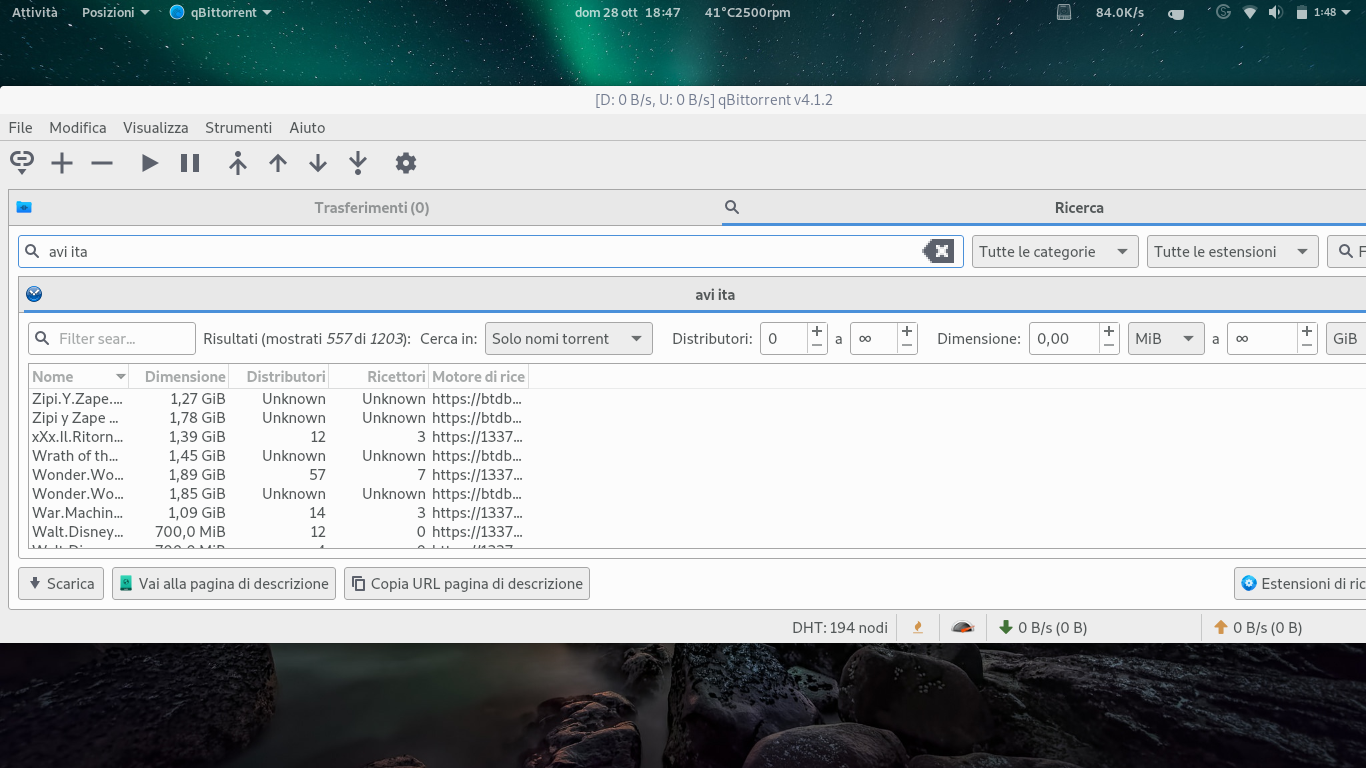Open the Modifica menu
This screenshot has height=768, width=1366.
[x=78, y=128]
